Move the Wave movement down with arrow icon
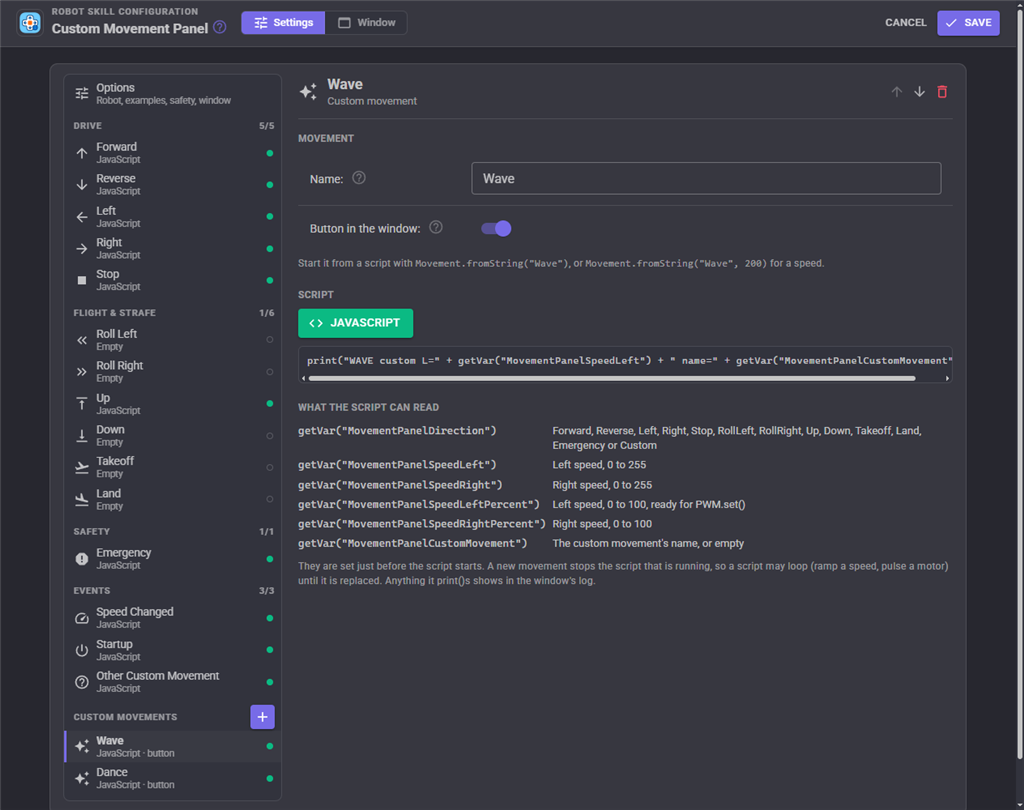The height and width of the screenshot is (810, 1024). click(x=920, y=92)
